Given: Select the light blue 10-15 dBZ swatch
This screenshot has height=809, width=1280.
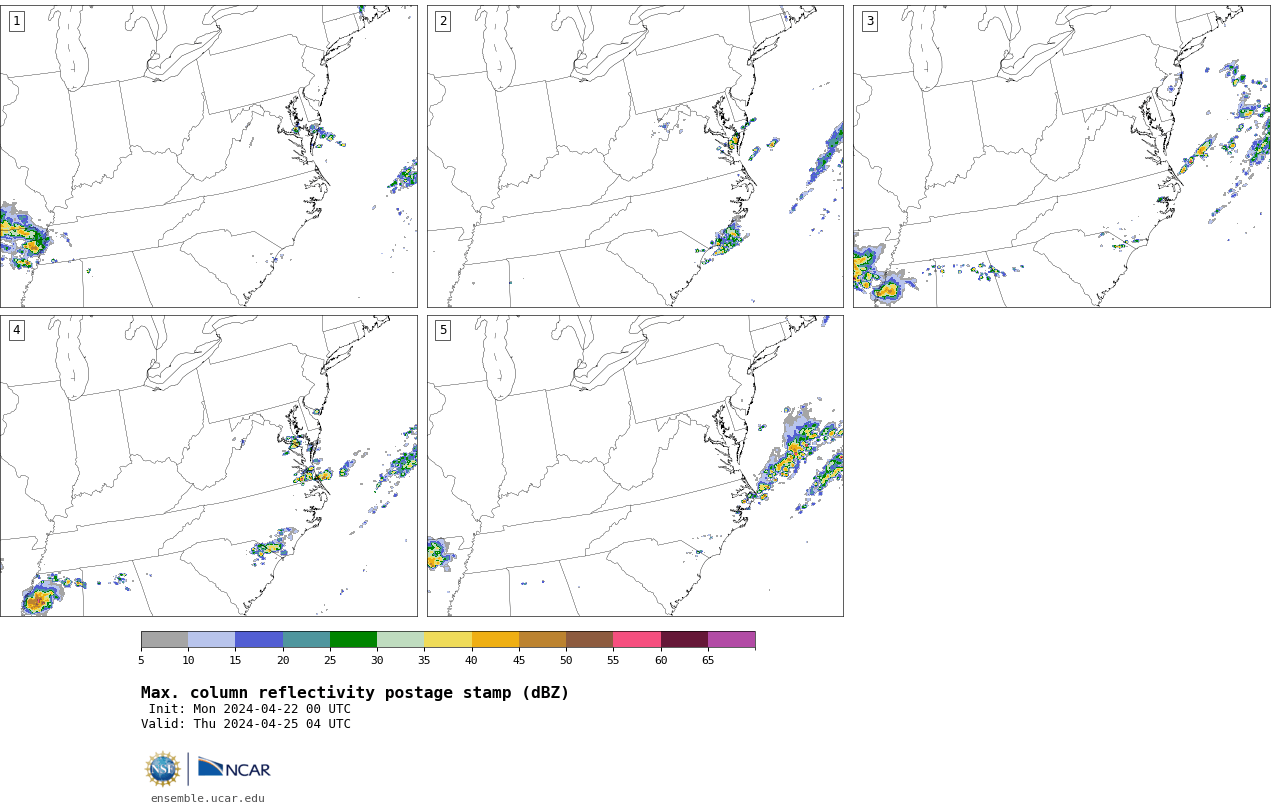Looking at the screenshot, I should (211, 640).
